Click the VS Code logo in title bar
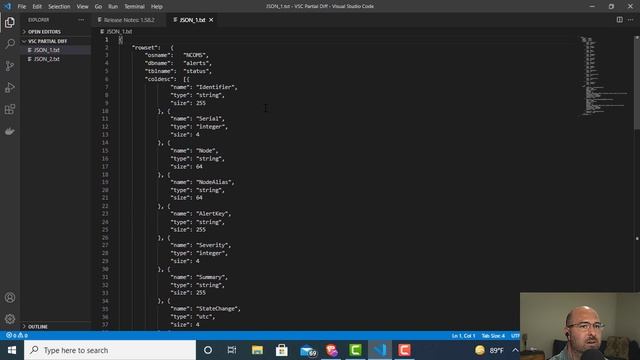This screenshot has height=360, width=640. pyautogui.click(x=7, y=6)
